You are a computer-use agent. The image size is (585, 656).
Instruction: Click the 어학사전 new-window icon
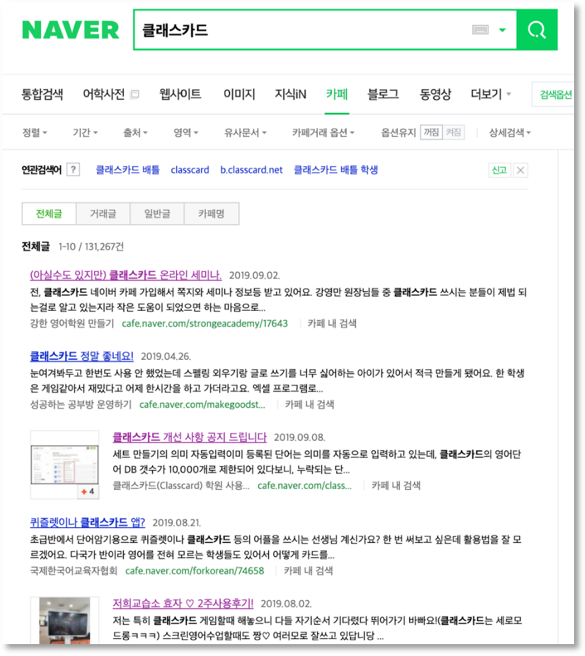point(135,94)
